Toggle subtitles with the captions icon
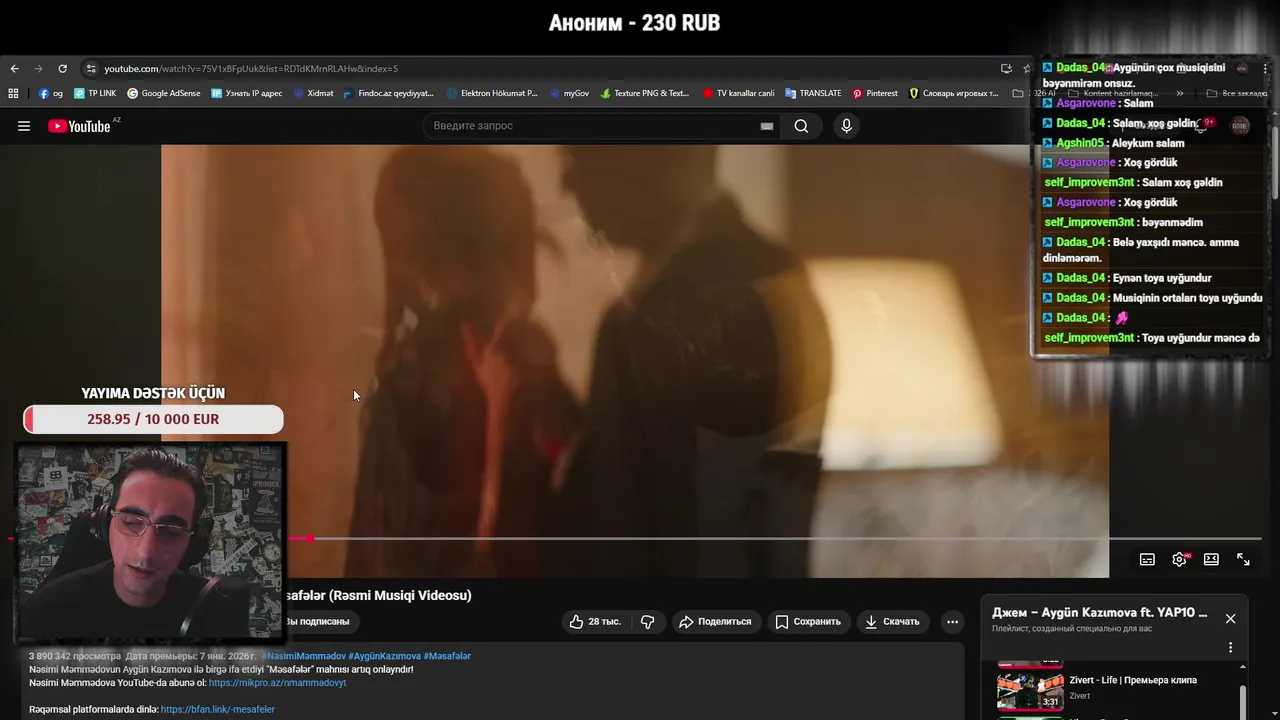The width and height of the screenshot is (1280, 720). pos(1147,560)
